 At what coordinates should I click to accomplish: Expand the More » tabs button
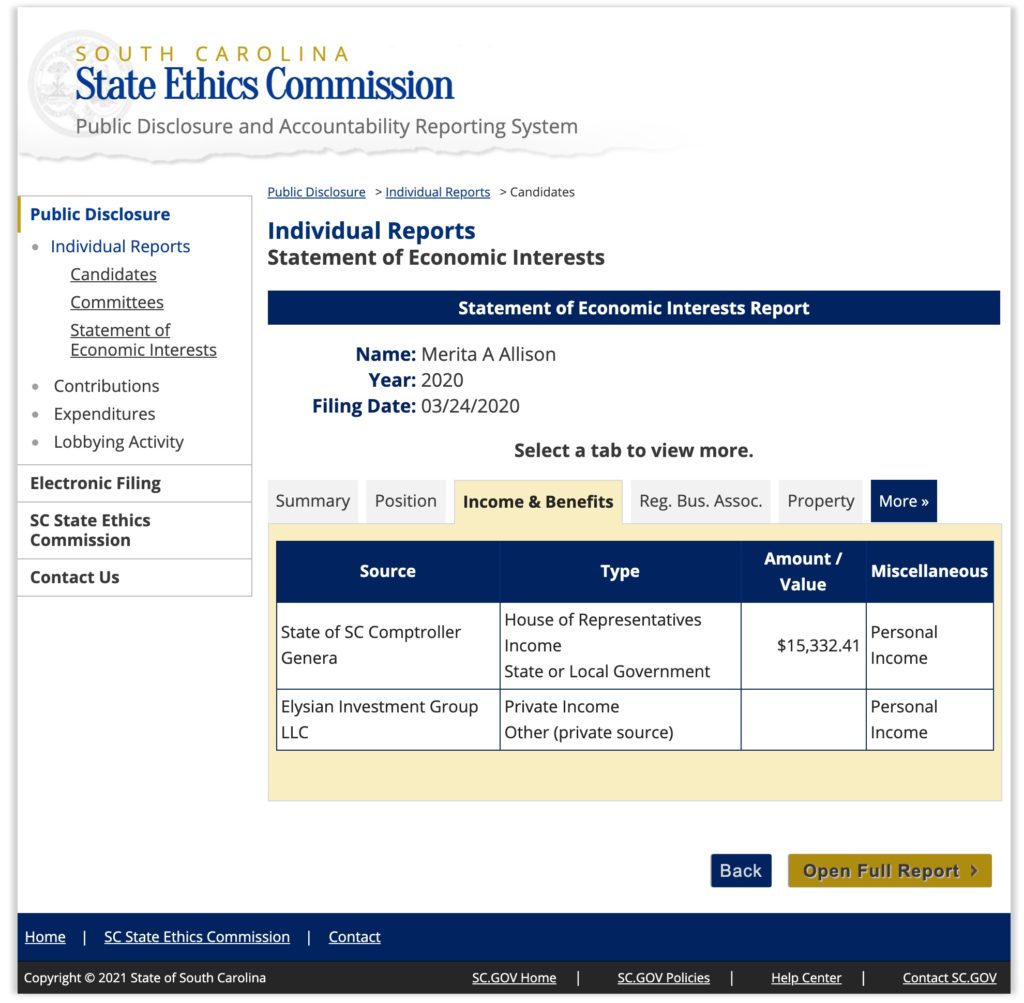(x=903, y=501)
